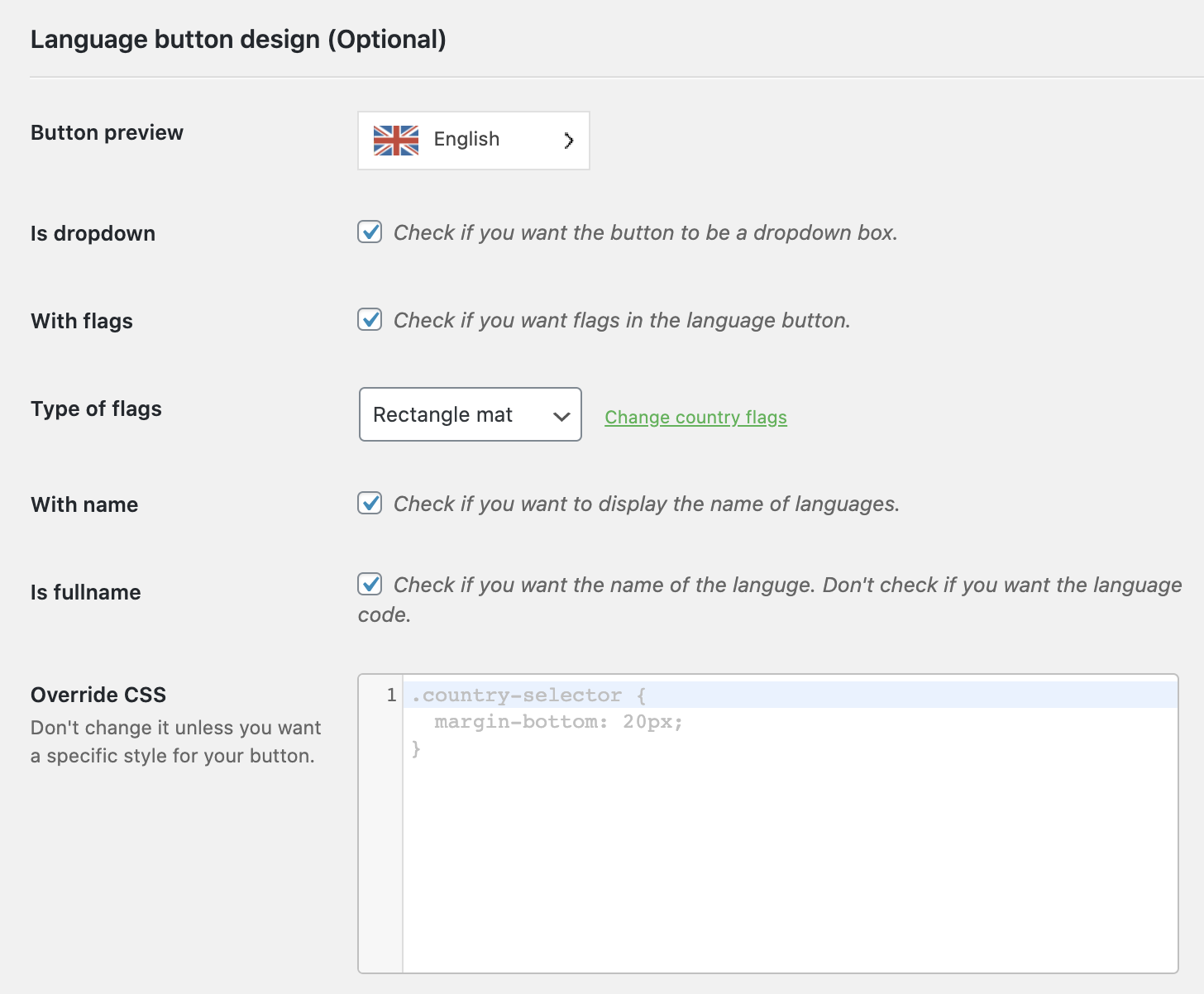Click the English language name in preview
The height and width of the screenshot is (994, 1204).
click(466, 139)
